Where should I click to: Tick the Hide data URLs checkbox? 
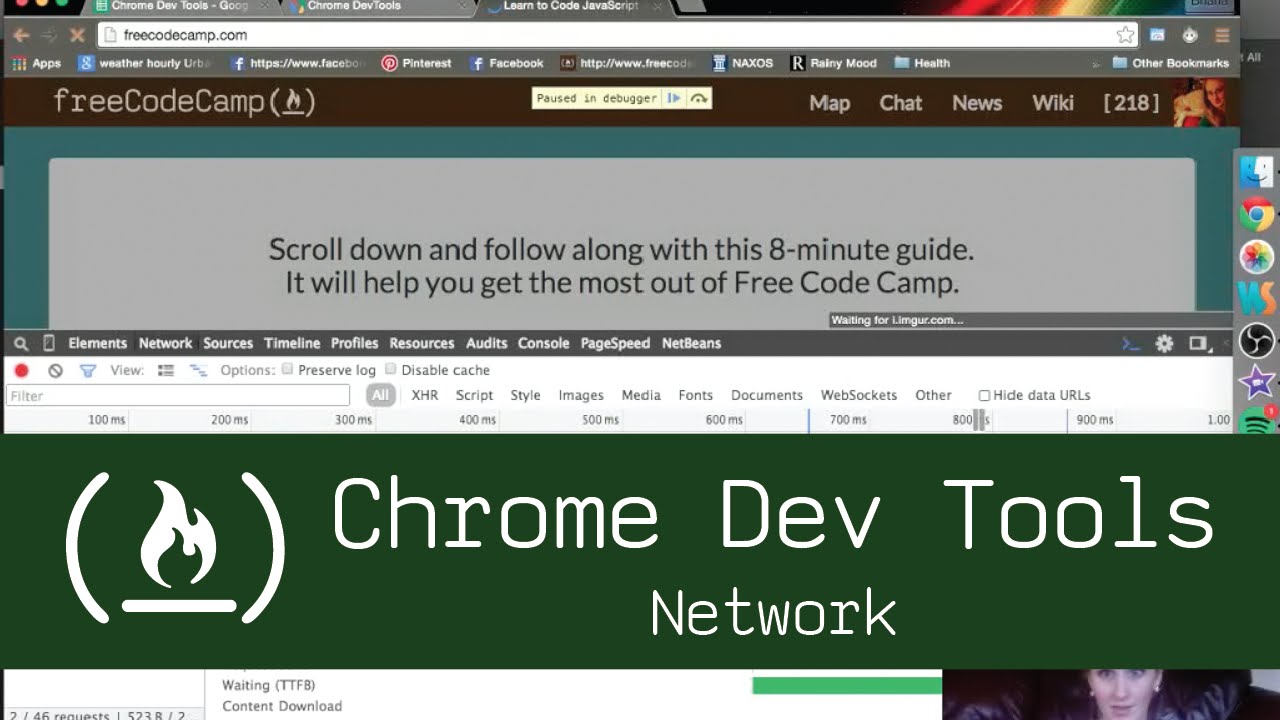[x=984, y=395]
